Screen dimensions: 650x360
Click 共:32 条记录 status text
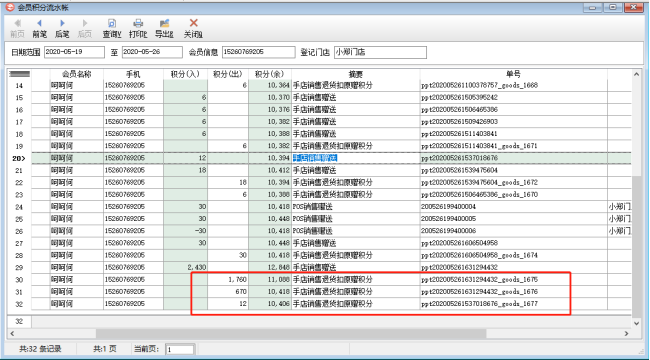pos(40,349)
